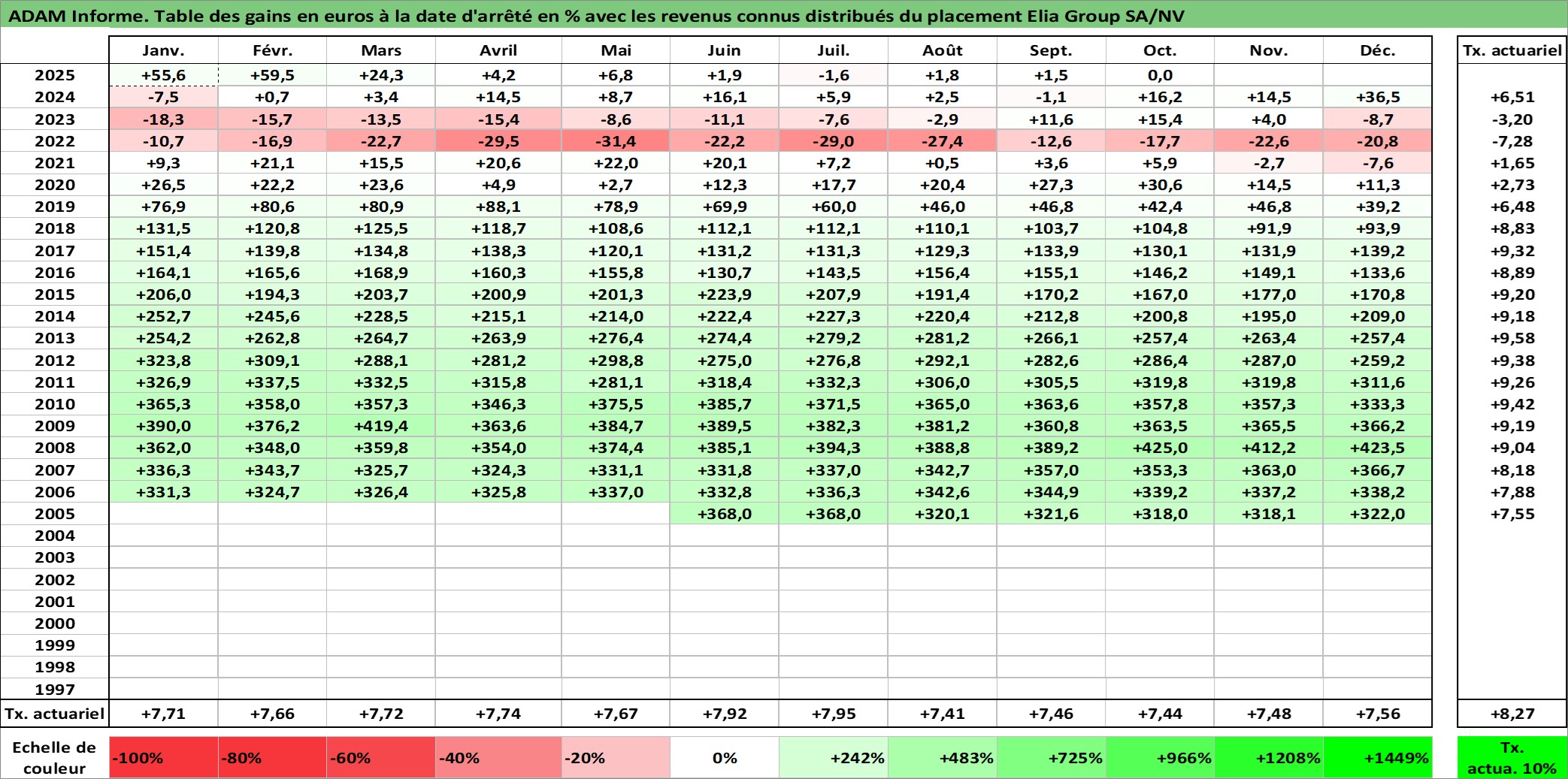Click the +59,5 cell in 2025
Viewport: 1568px width, 779px height.
[x=272, y=75]
